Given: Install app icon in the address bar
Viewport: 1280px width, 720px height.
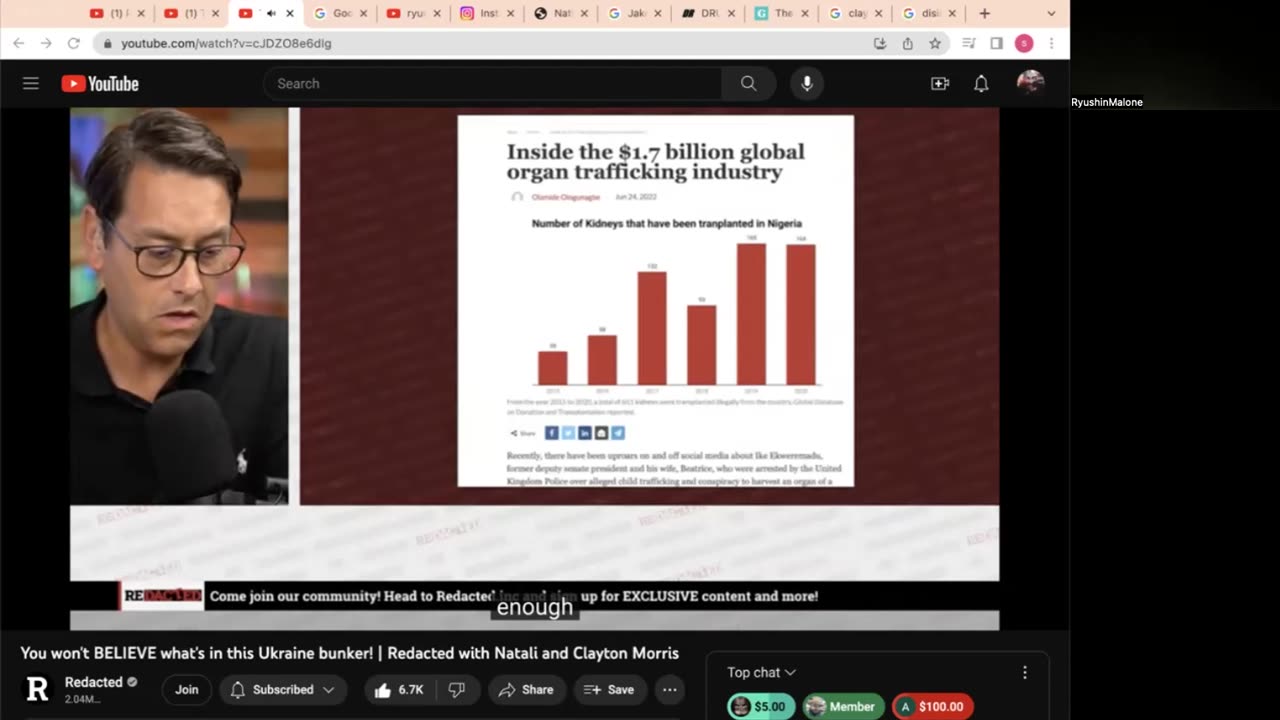Looking at the screenshot, I should click(880, 43).
